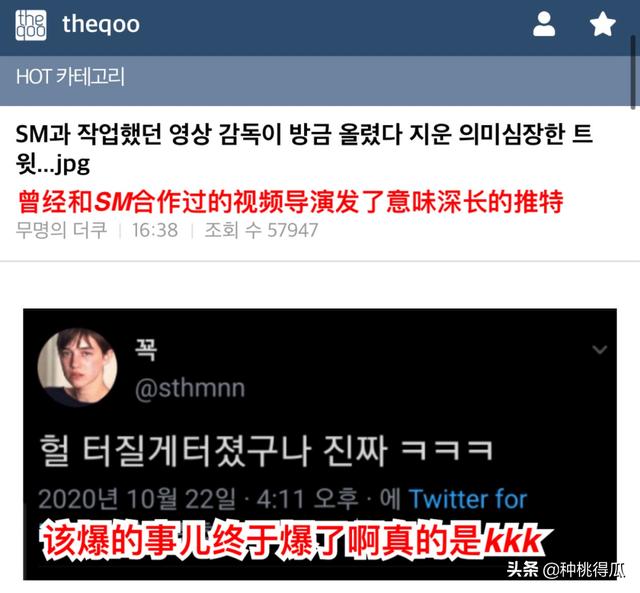Open the user profile icon
The image size is (640, 593).
[x=544, y=24]
